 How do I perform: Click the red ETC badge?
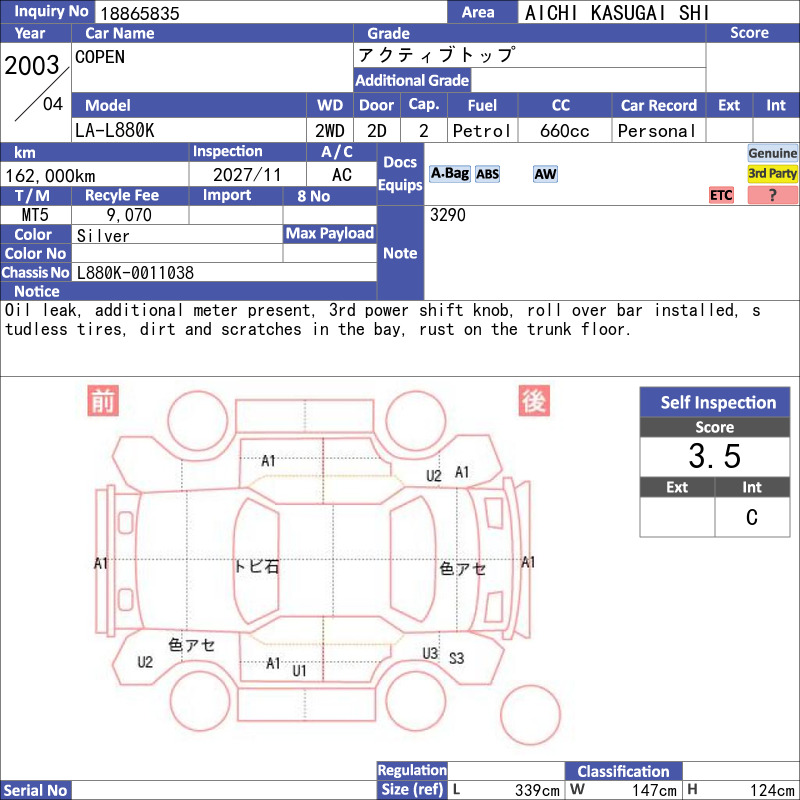[x=721, y=195]
